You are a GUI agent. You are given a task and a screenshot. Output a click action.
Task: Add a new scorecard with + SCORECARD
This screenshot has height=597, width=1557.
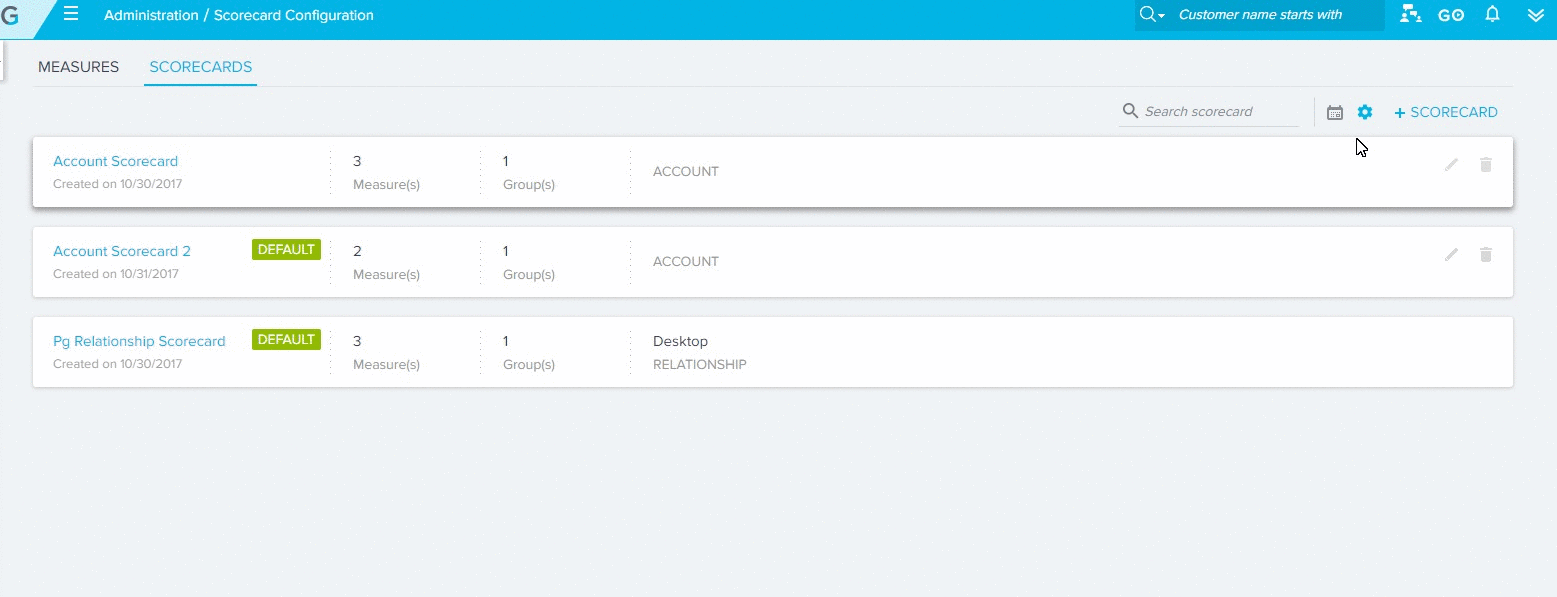point(1446,112)
